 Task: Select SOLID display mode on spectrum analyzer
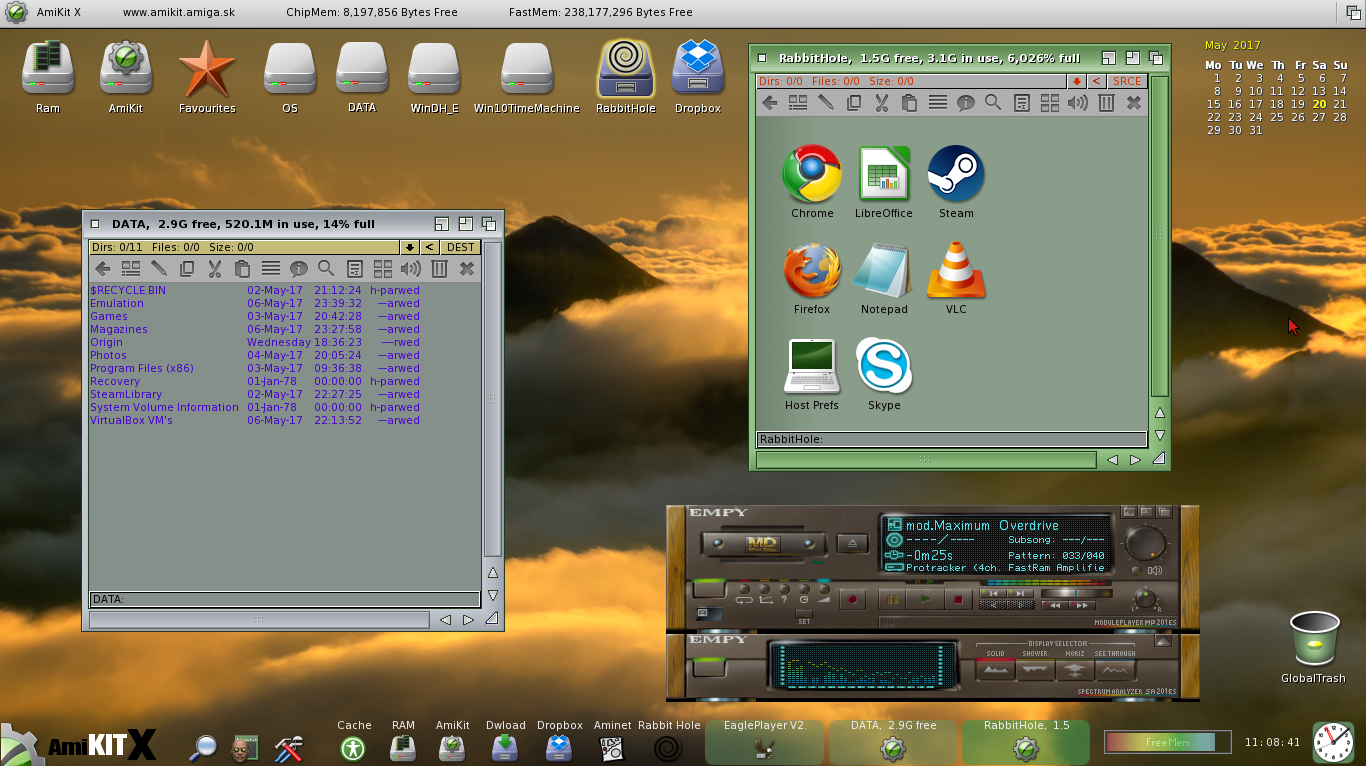tap(996, 670)
